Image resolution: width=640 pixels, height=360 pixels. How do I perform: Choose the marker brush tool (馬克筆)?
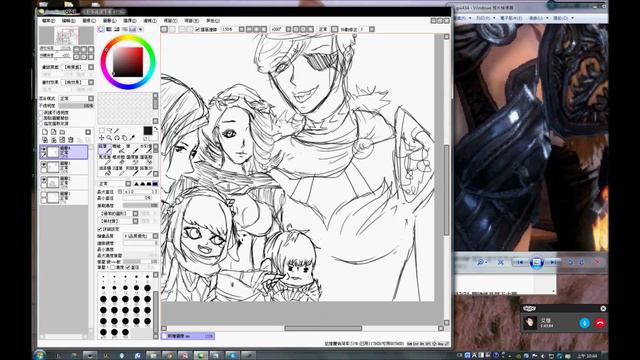pos(105,160)
